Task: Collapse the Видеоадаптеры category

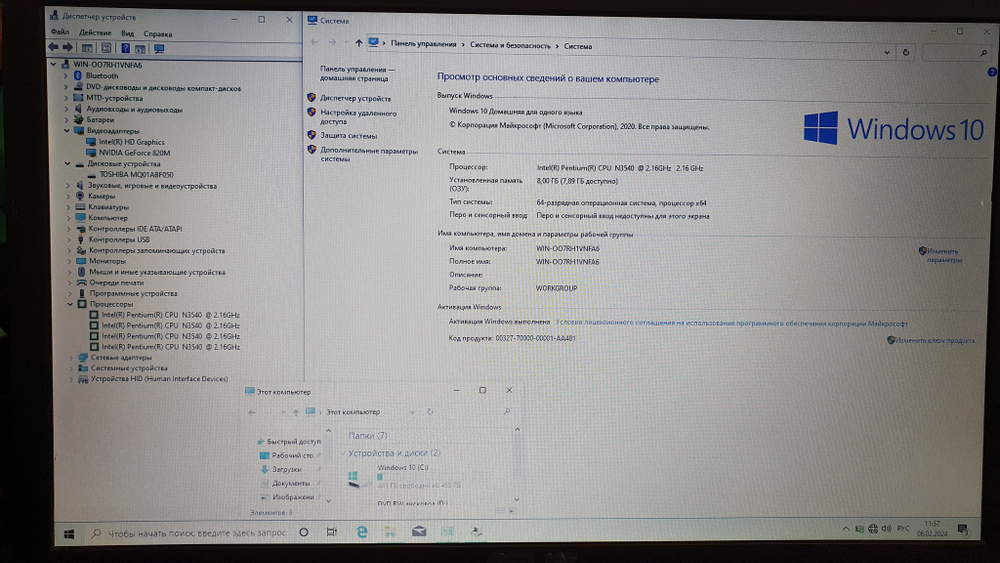Action: click(x=66, y=131)
